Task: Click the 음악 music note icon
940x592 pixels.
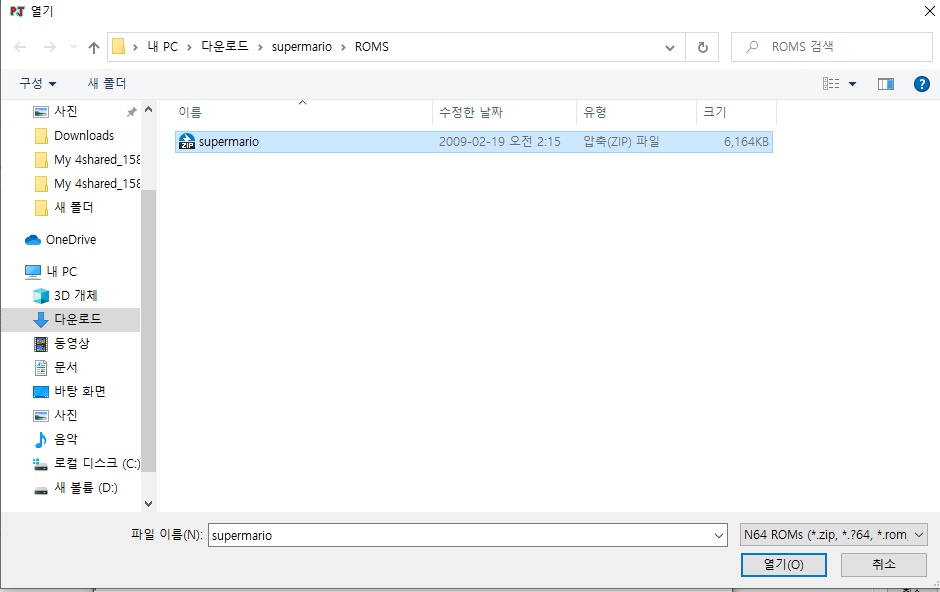Action: pos(40,440)
